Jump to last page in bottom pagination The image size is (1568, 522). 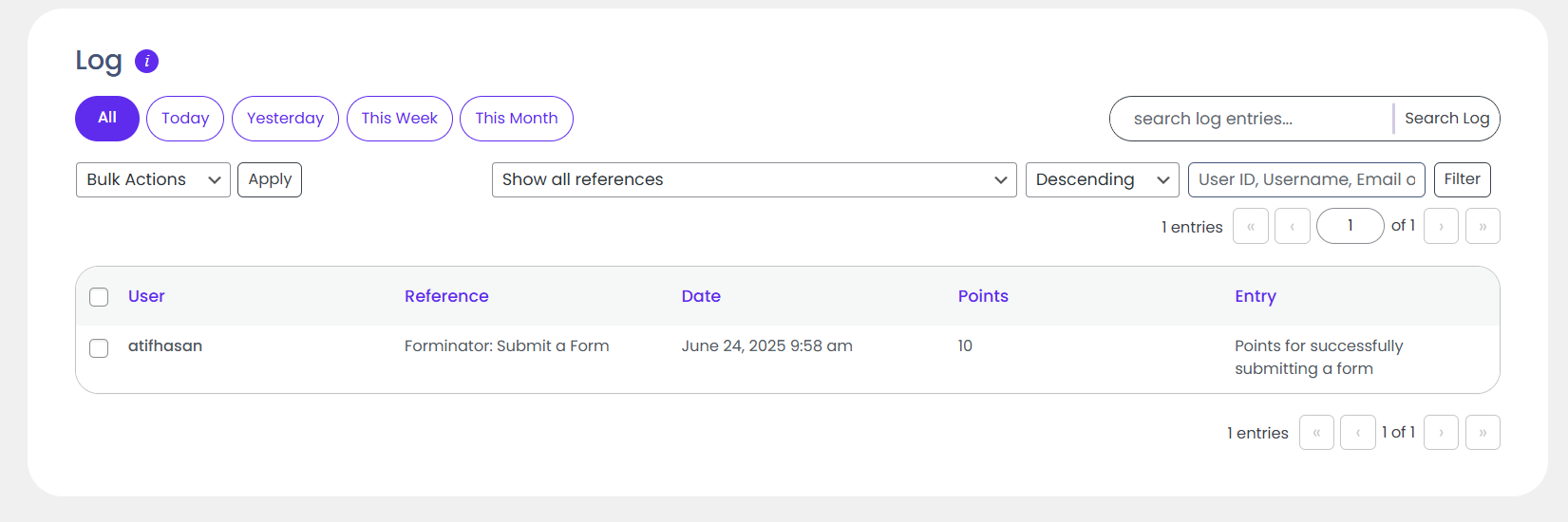(1483, 433)
